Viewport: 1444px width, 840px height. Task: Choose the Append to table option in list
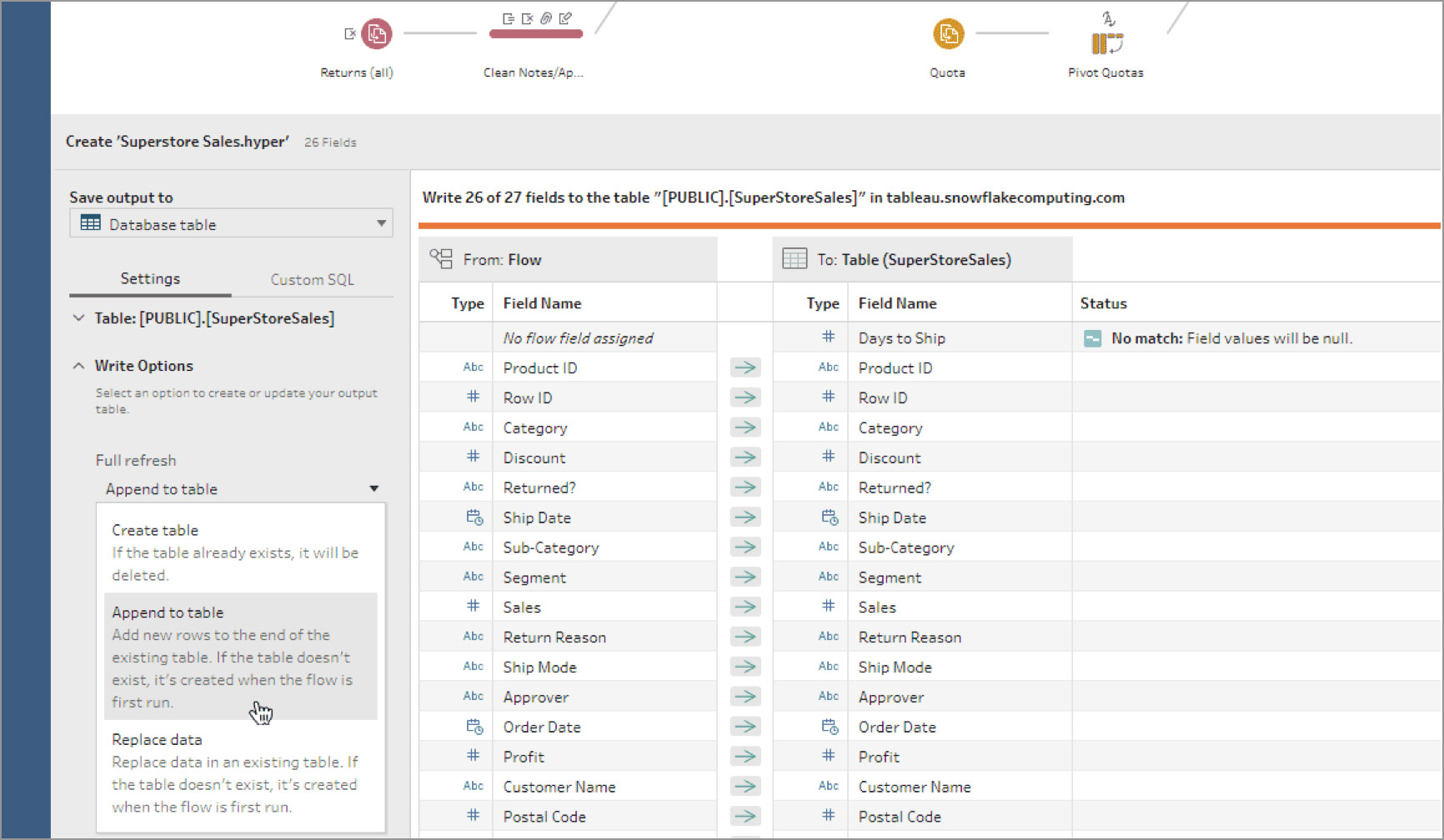(x=241, y=657)
